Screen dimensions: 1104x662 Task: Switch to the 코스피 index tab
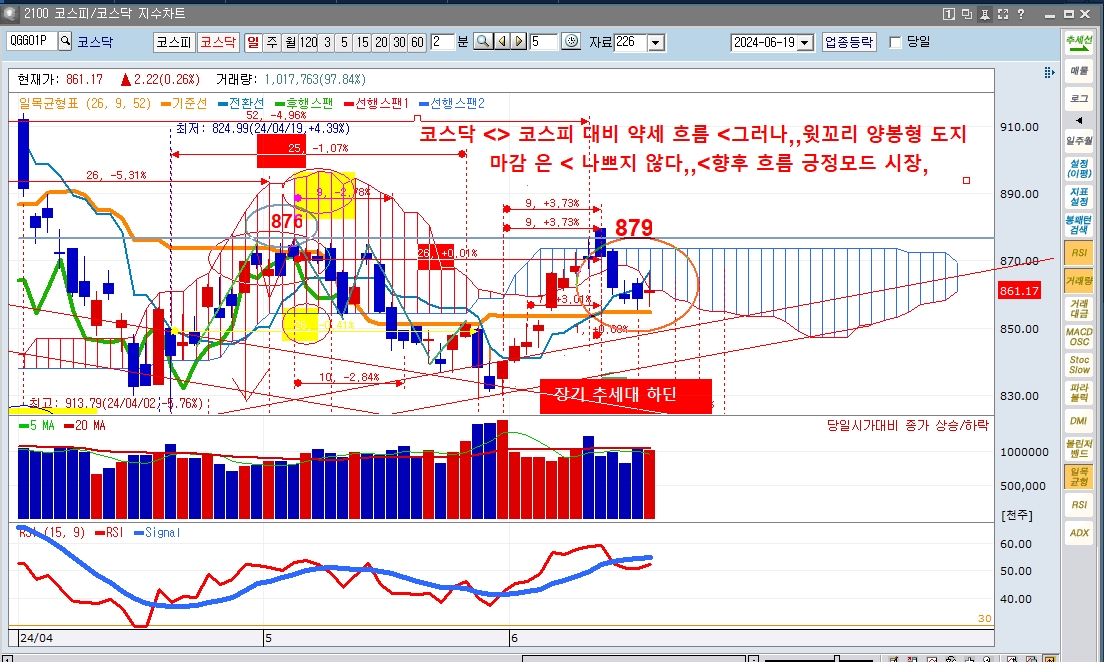[174, 42]
